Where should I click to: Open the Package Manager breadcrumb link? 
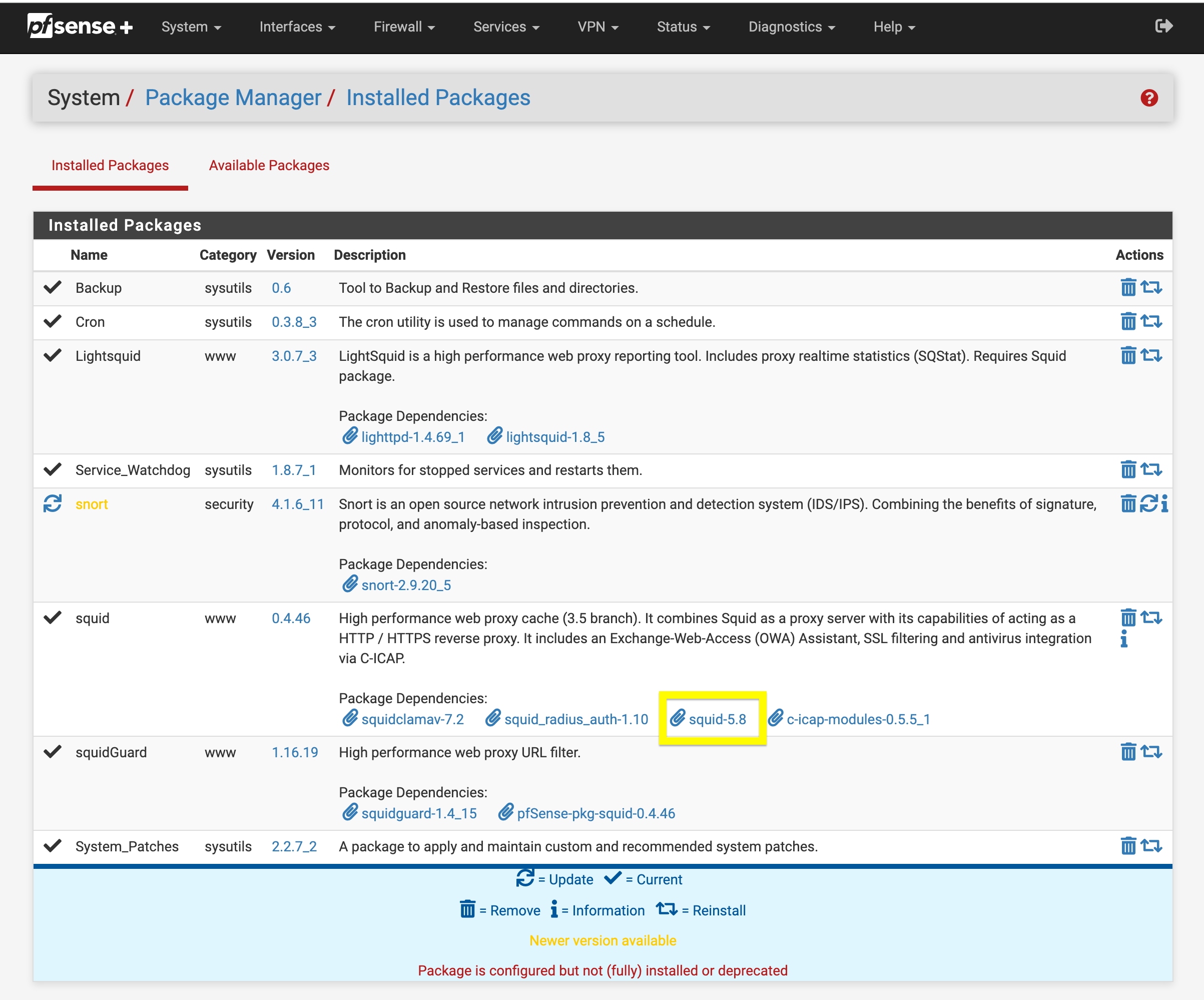(x=233, y=98)
